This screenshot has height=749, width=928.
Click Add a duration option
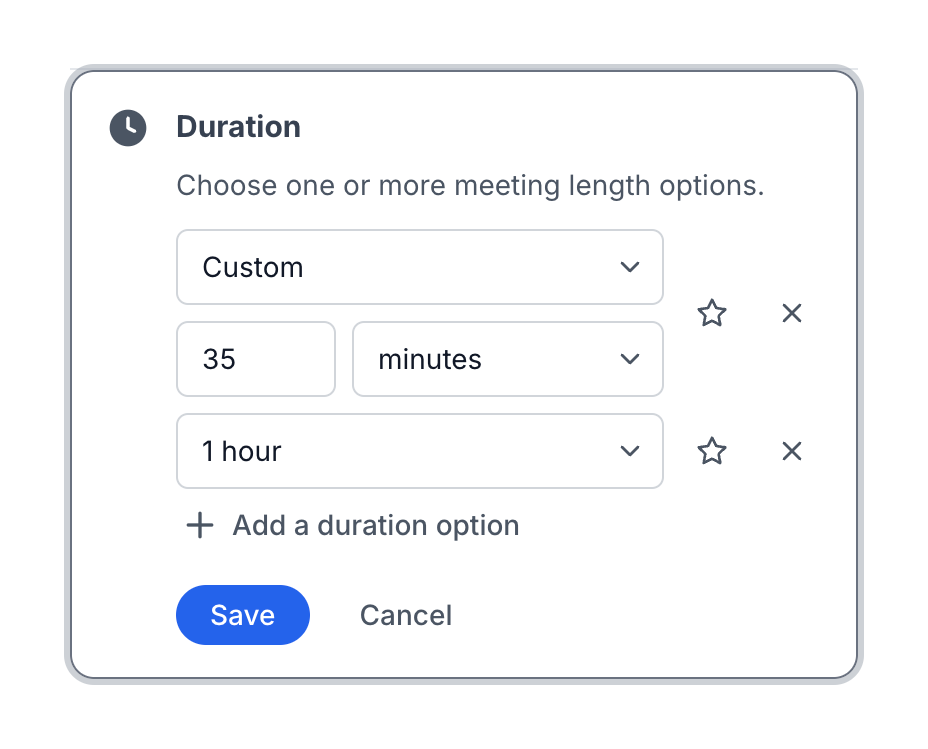[375, 525]
